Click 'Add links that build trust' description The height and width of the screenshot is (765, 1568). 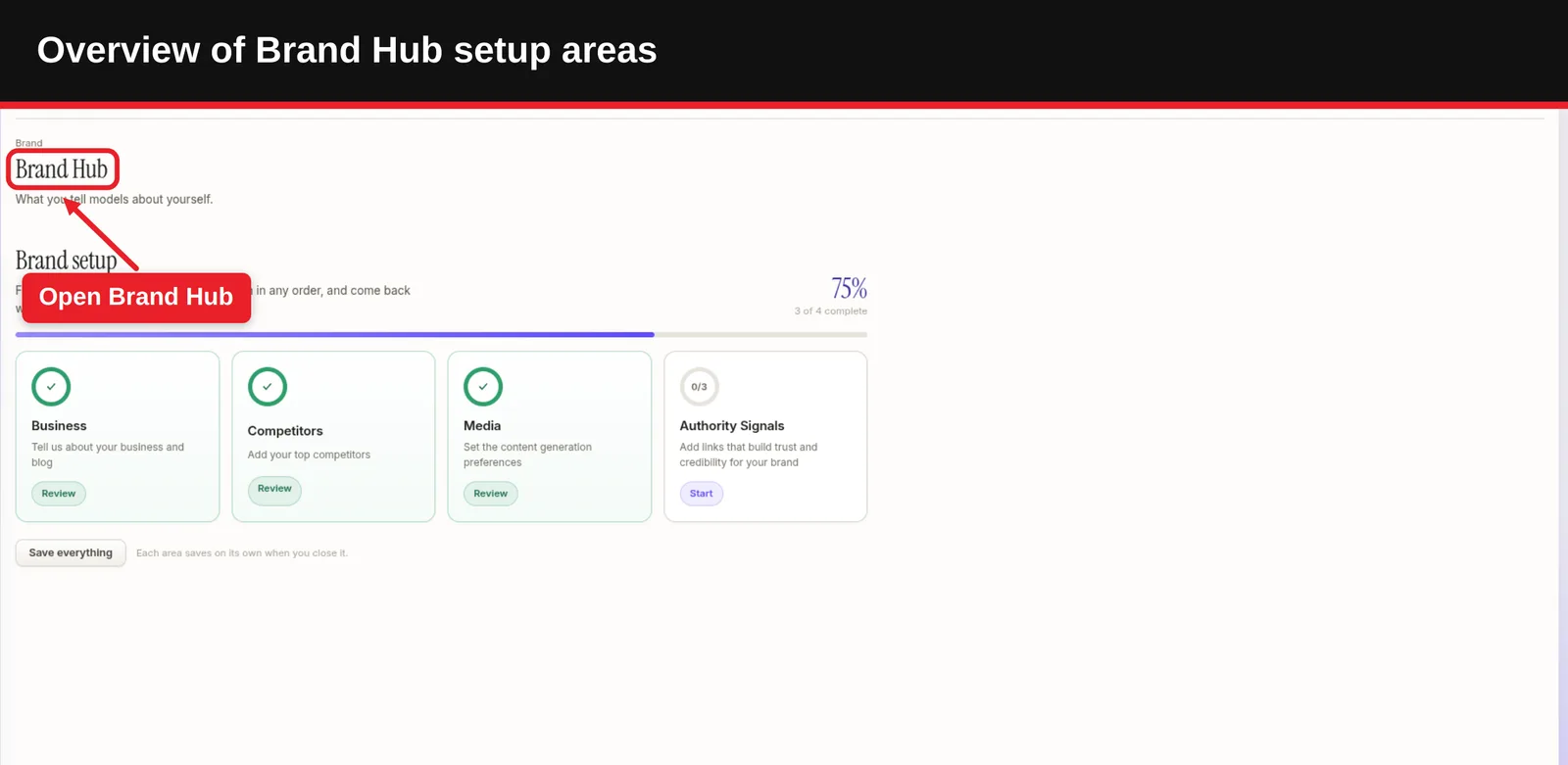click(x=749, y=454)
